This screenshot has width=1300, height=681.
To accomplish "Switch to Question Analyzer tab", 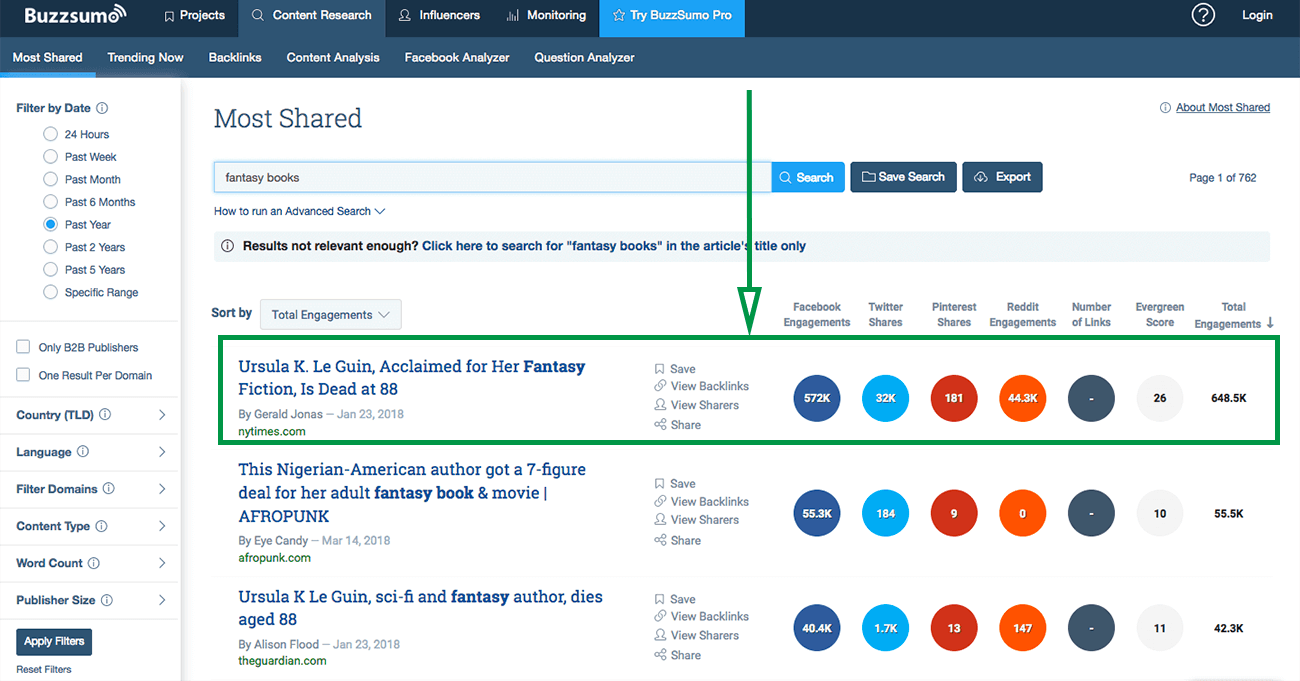I will pos(584,57).
